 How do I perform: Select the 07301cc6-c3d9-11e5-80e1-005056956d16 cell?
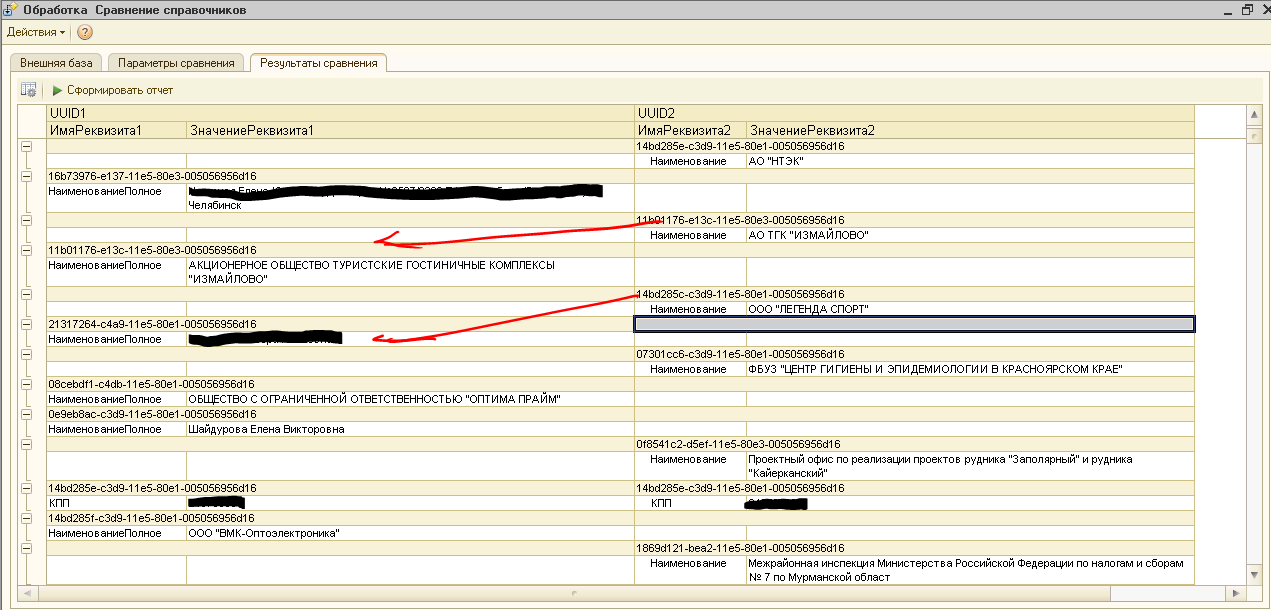coord(914,354)
